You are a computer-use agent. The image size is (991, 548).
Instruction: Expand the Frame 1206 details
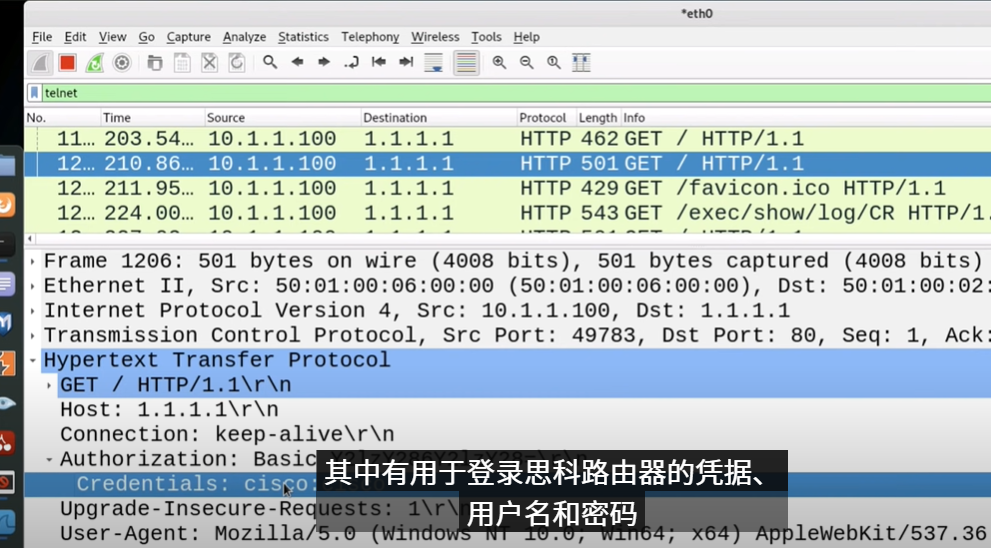pos(35,261)
